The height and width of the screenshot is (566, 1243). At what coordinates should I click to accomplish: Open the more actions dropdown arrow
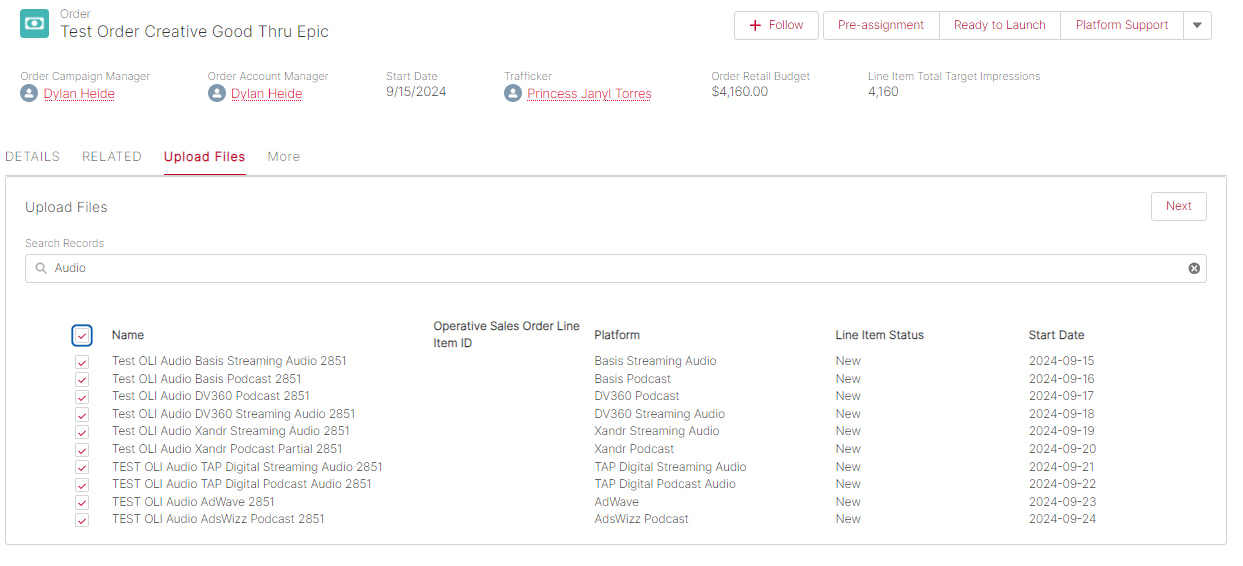point(1197,25)
